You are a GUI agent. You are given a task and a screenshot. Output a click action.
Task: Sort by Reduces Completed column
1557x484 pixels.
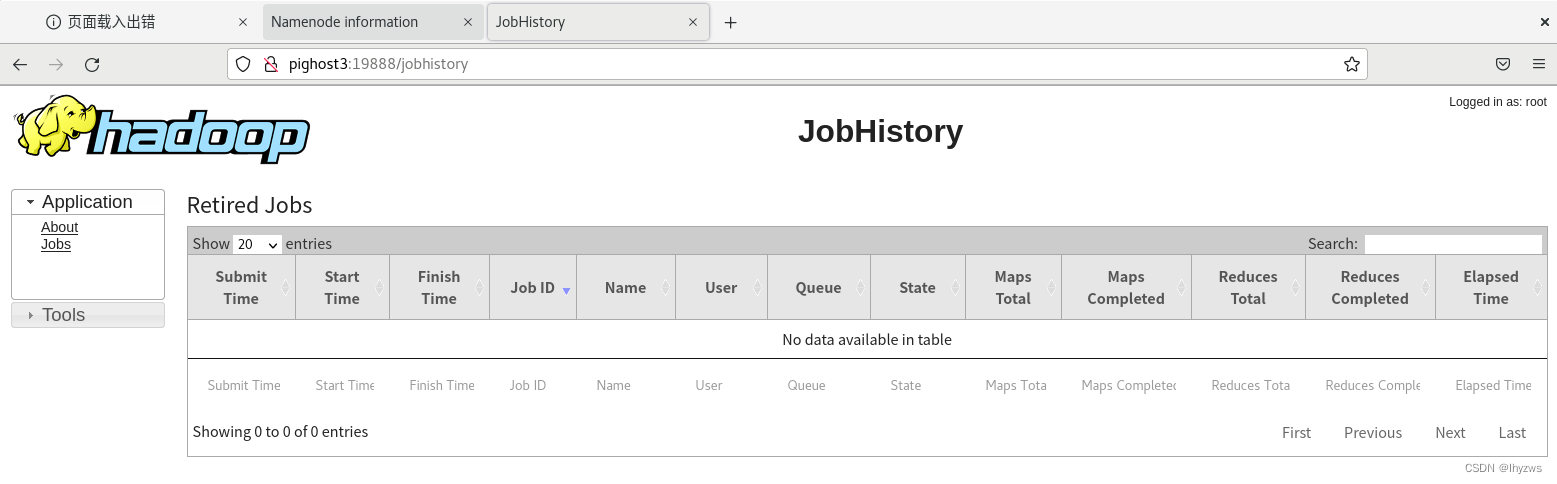1370,288
